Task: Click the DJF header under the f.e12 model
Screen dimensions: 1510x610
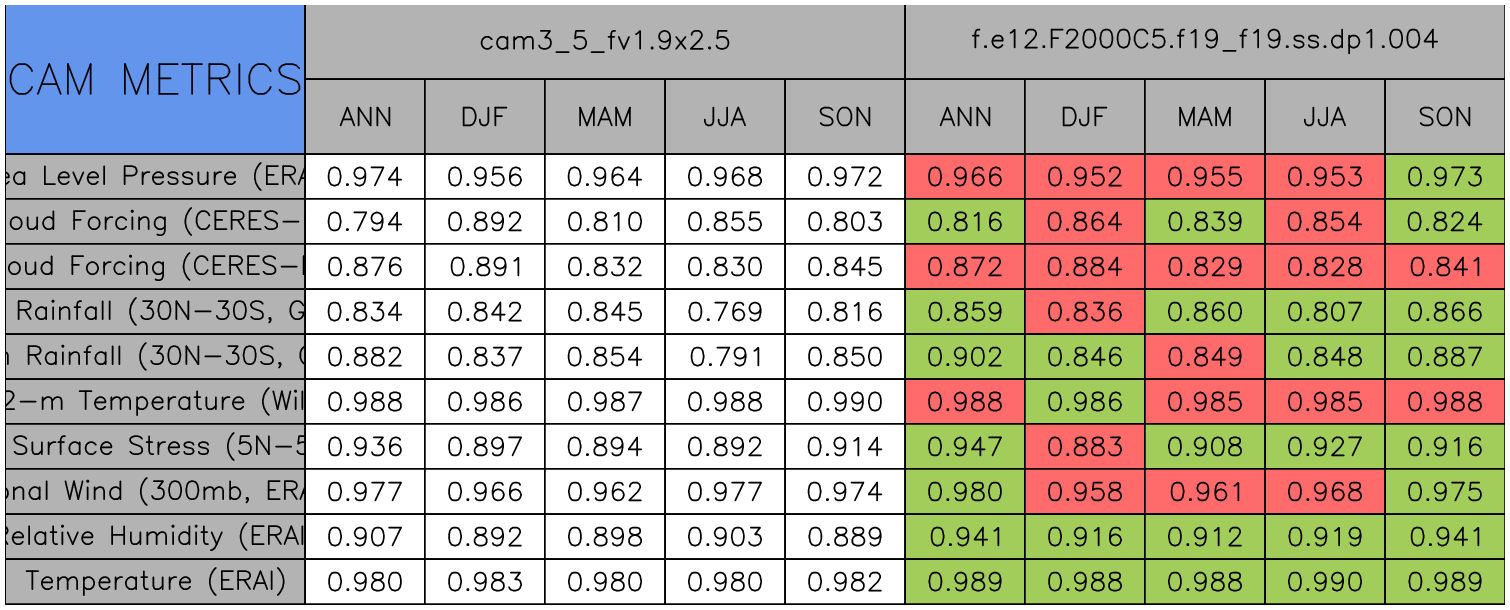Action: 1085,117
